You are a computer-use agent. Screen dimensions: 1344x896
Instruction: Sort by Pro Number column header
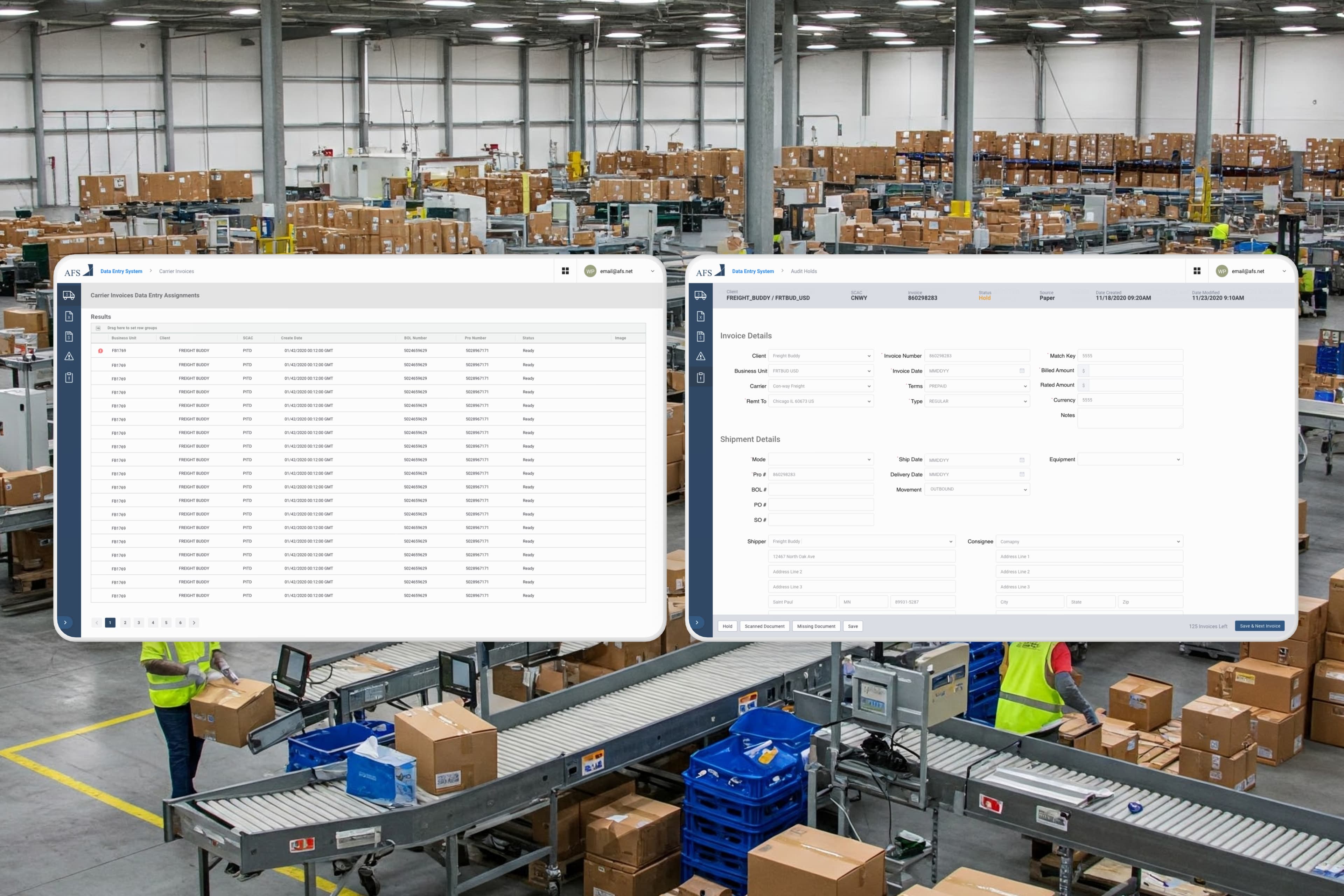point(475,338)
